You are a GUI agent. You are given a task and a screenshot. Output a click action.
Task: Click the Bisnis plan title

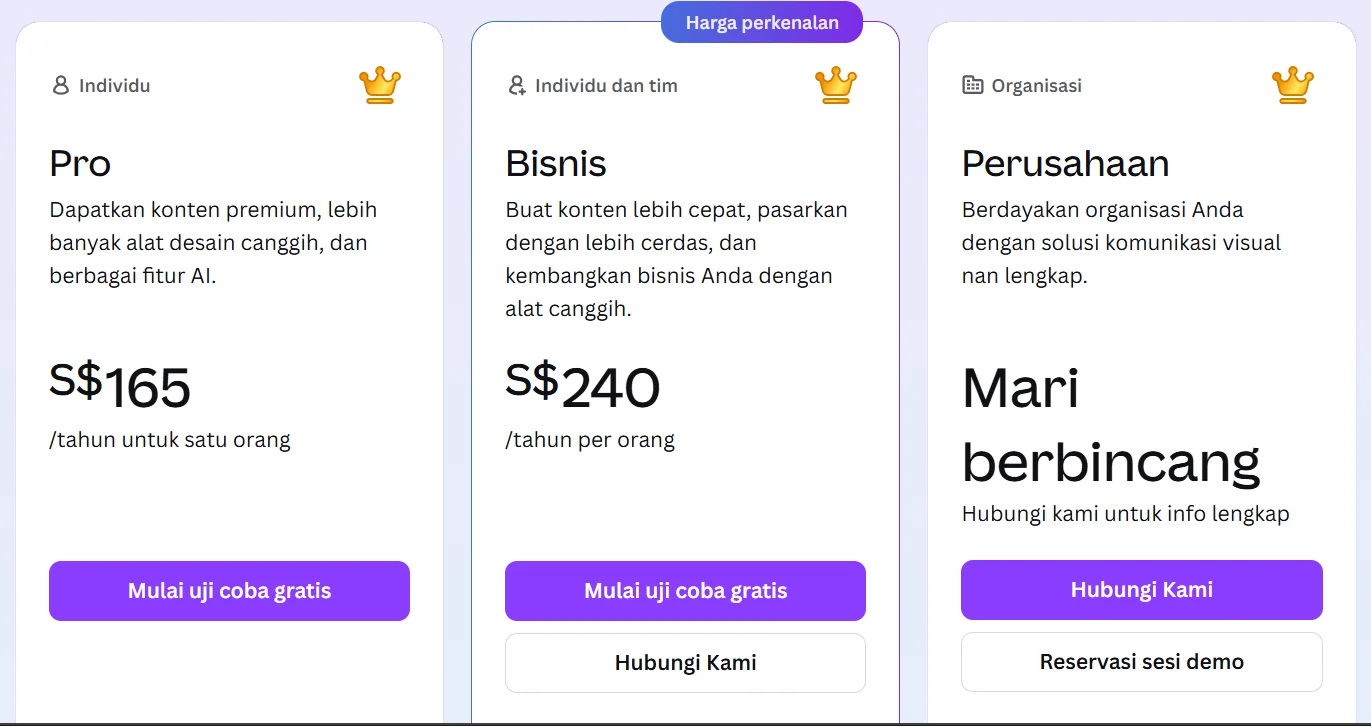pyautogui.click(x=556, y=164)
